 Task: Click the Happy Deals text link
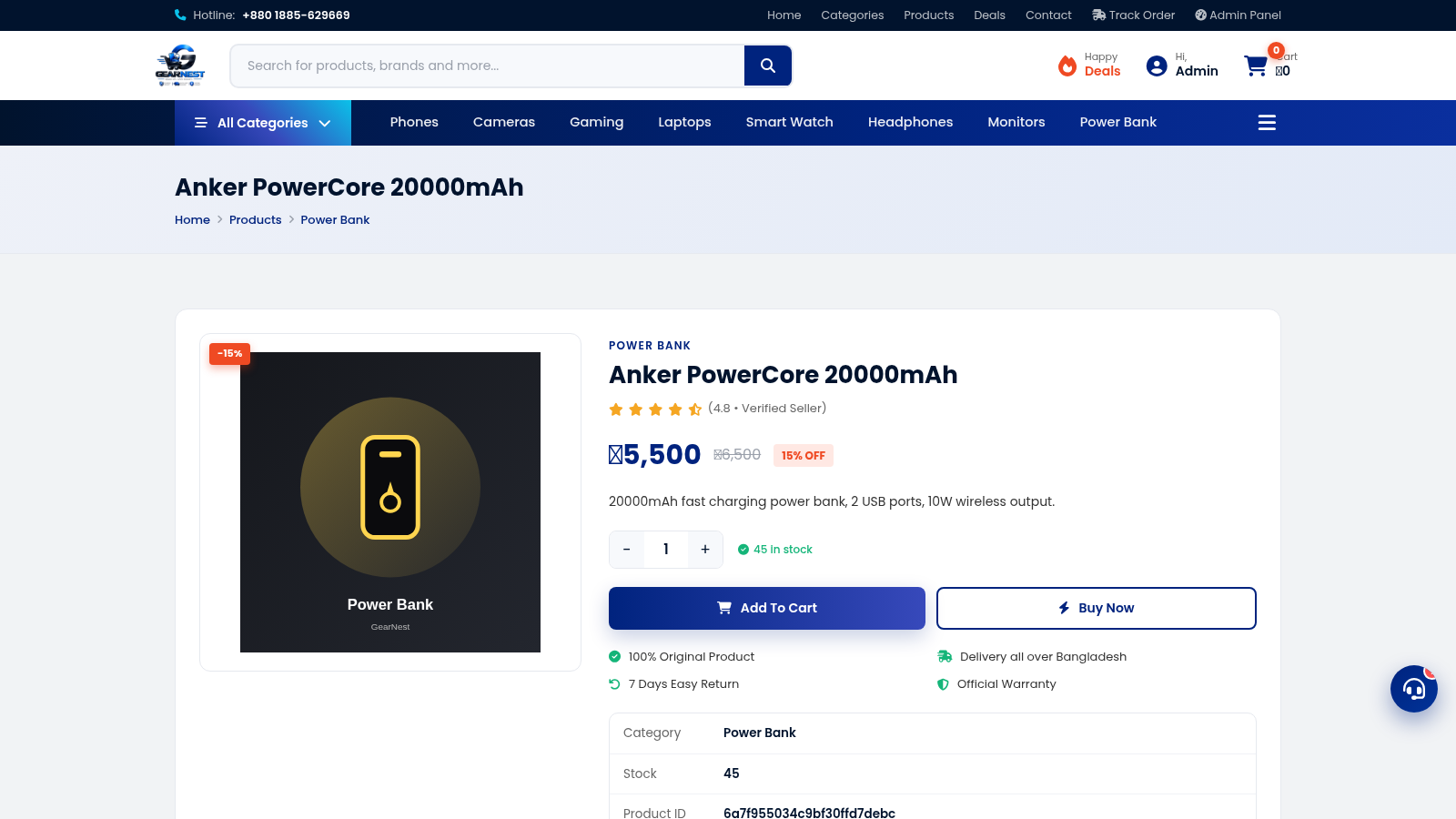tap(1102, 66)
